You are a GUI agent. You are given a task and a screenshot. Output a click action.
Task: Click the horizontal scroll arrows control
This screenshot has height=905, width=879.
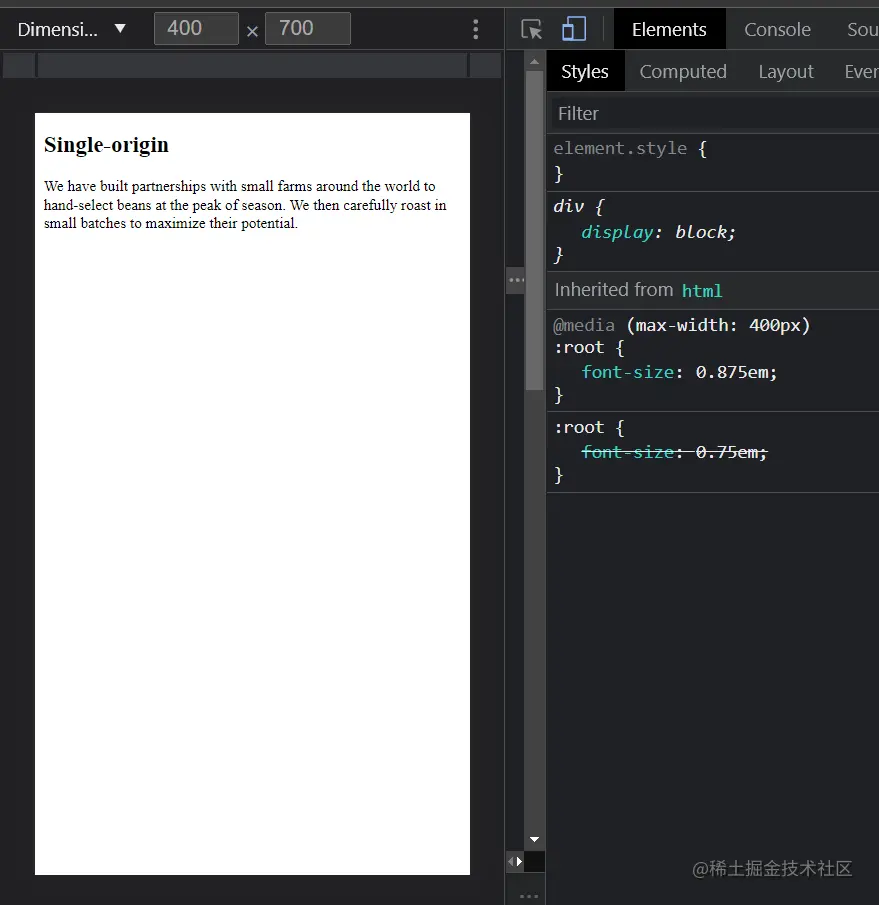pyautogui.click(x=515, y=862)
